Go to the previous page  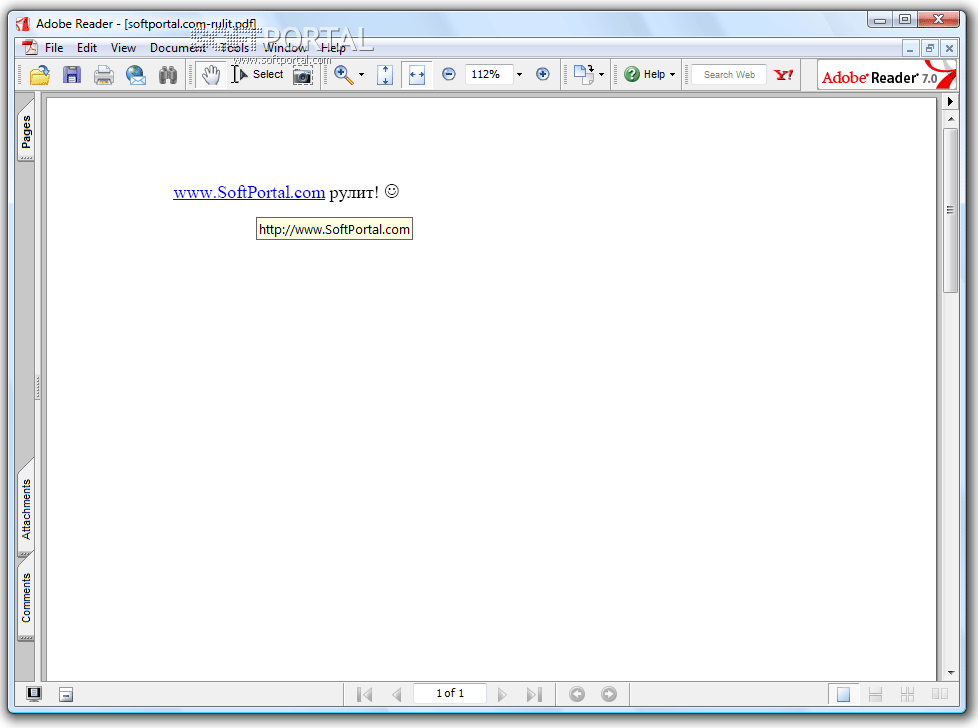pos(397,694)
